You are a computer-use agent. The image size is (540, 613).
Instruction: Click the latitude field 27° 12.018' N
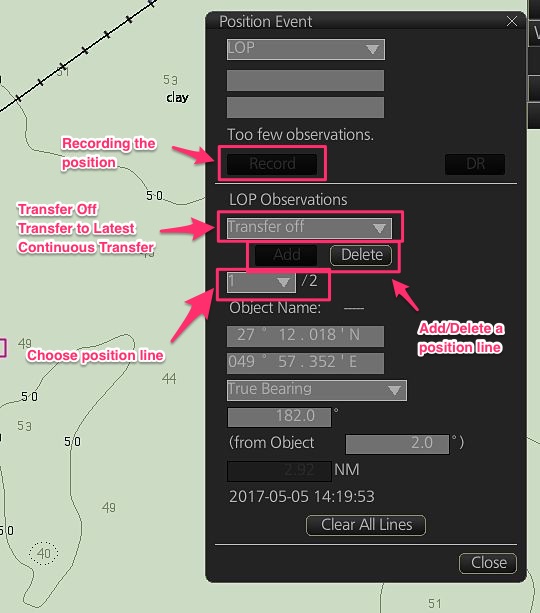pos(305,336)
